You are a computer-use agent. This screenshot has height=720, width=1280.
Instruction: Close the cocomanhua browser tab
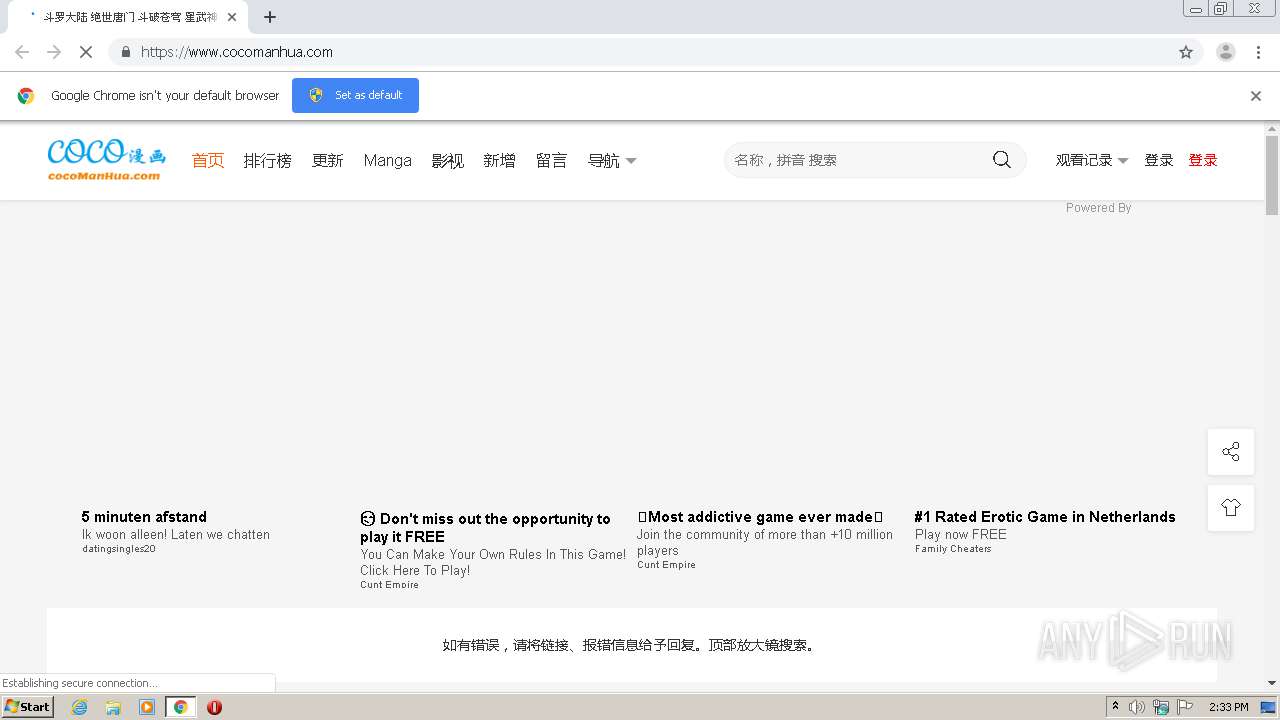pyautogui.click(x=232, y=17)
